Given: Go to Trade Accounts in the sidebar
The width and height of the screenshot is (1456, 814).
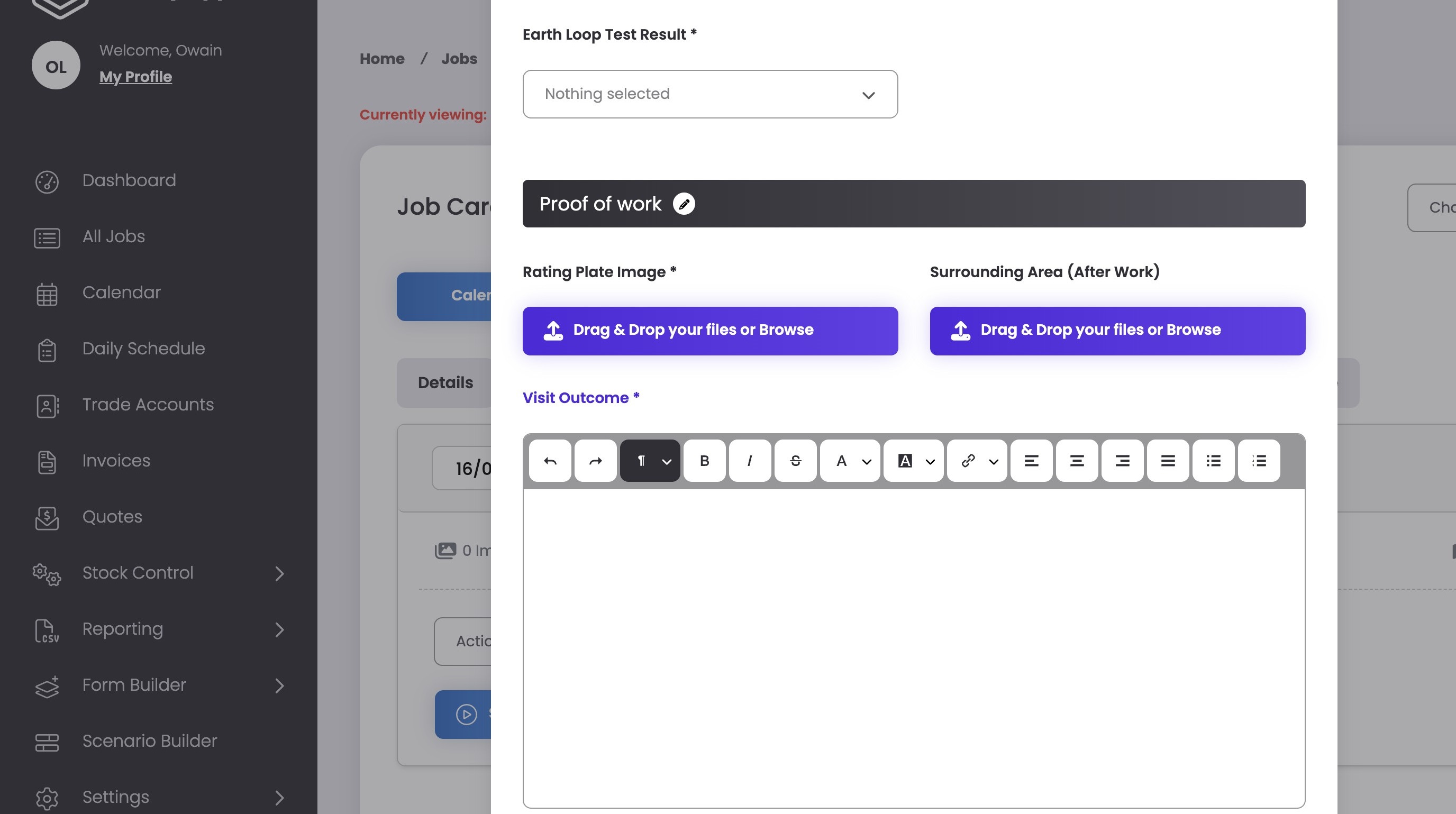Looking at the screenshot, I should pyautogui.click(x=148, y=405).
